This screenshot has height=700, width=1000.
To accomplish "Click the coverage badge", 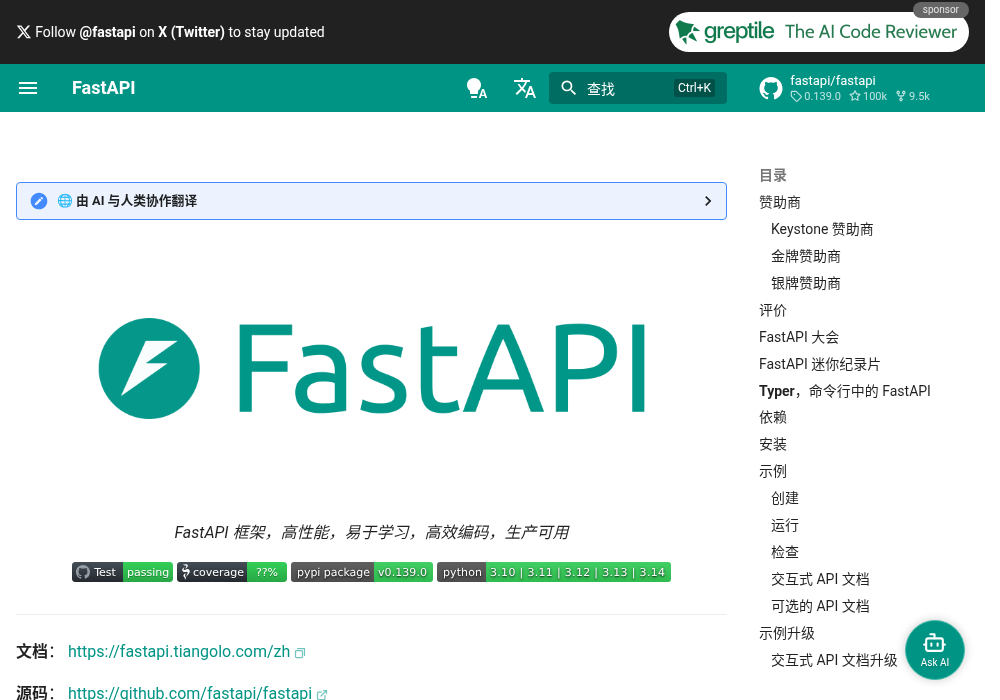I will coord(232,572).
